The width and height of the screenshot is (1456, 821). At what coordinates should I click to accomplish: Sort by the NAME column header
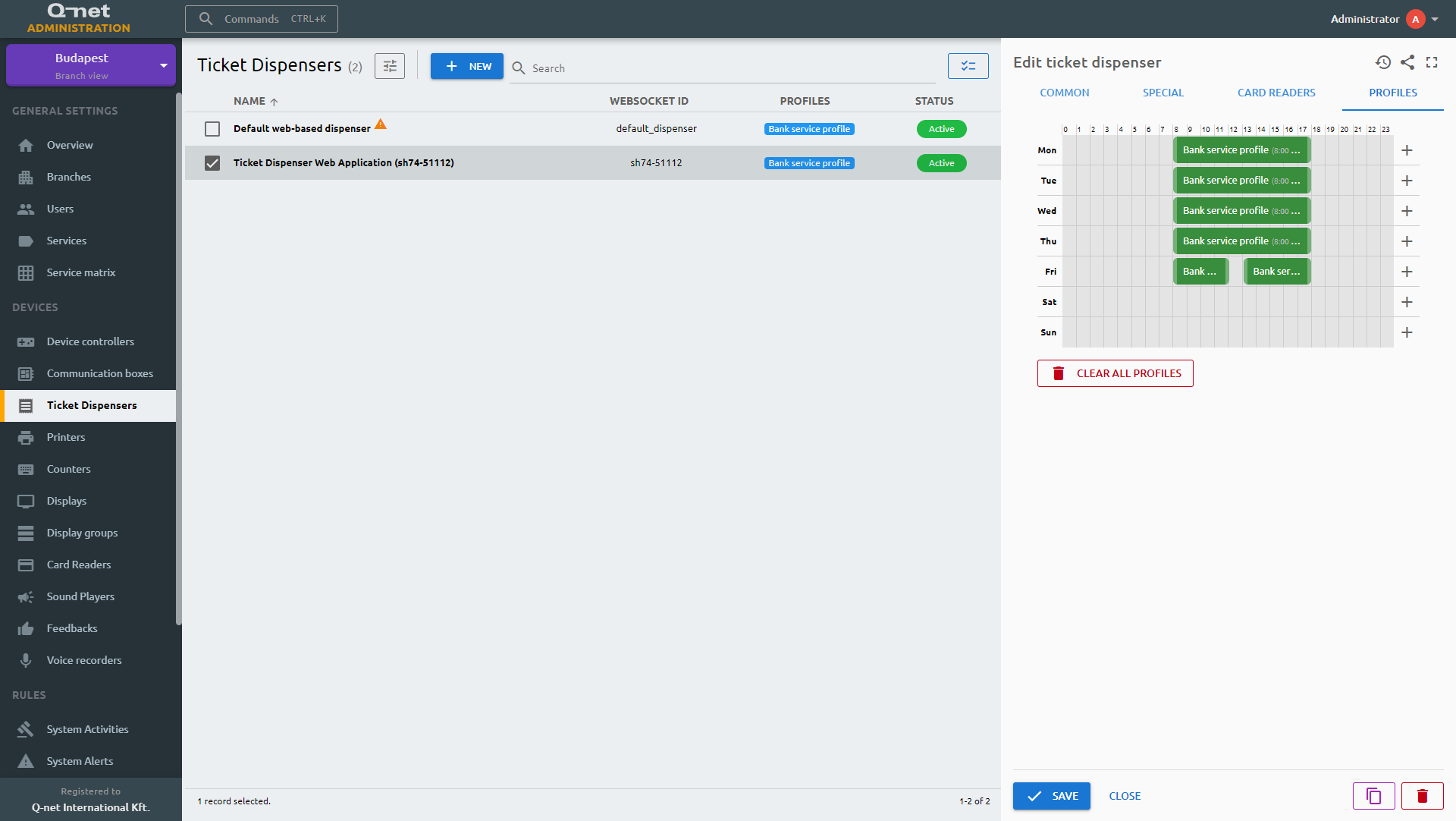pos(256,101)
